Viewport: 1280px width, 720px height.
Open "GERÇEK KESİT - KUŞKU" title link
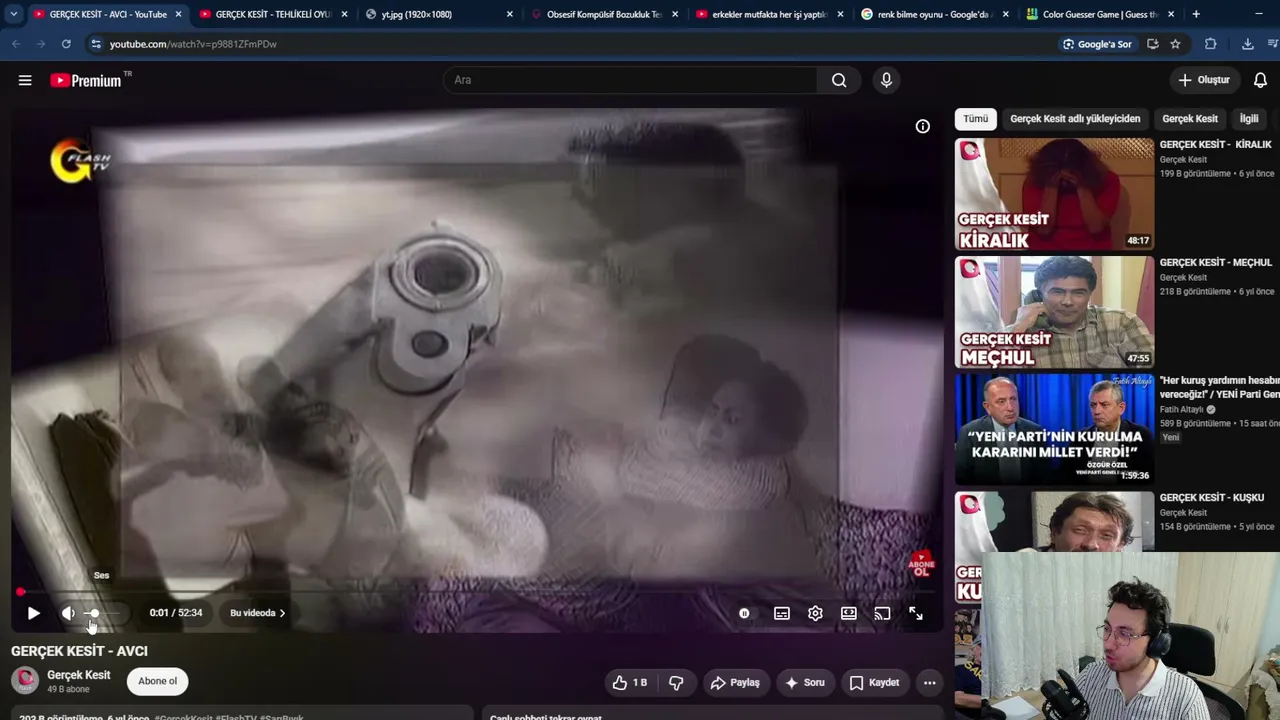coord(1211,498)
